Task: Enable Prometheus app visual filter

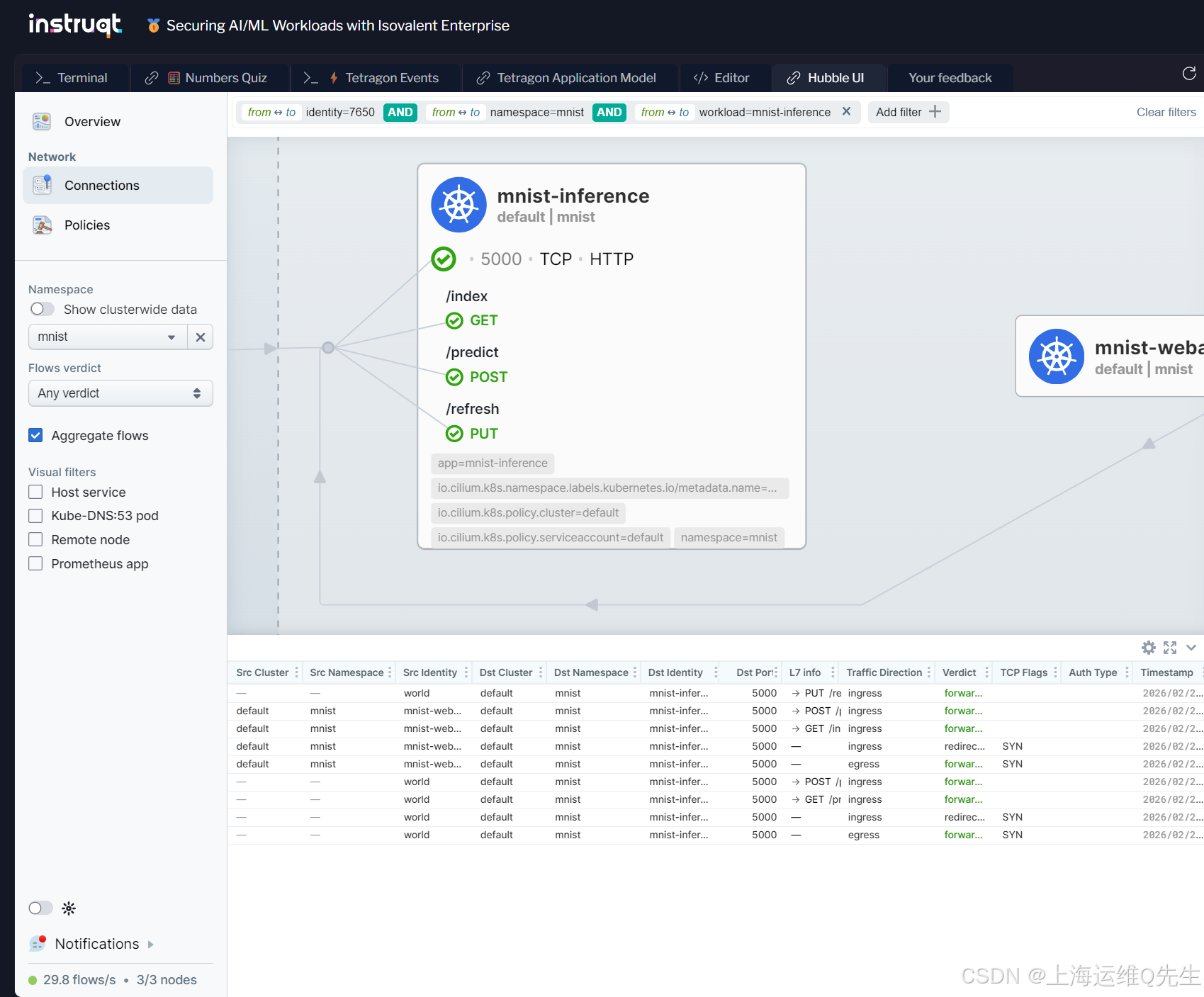Action: click(35, 563)
